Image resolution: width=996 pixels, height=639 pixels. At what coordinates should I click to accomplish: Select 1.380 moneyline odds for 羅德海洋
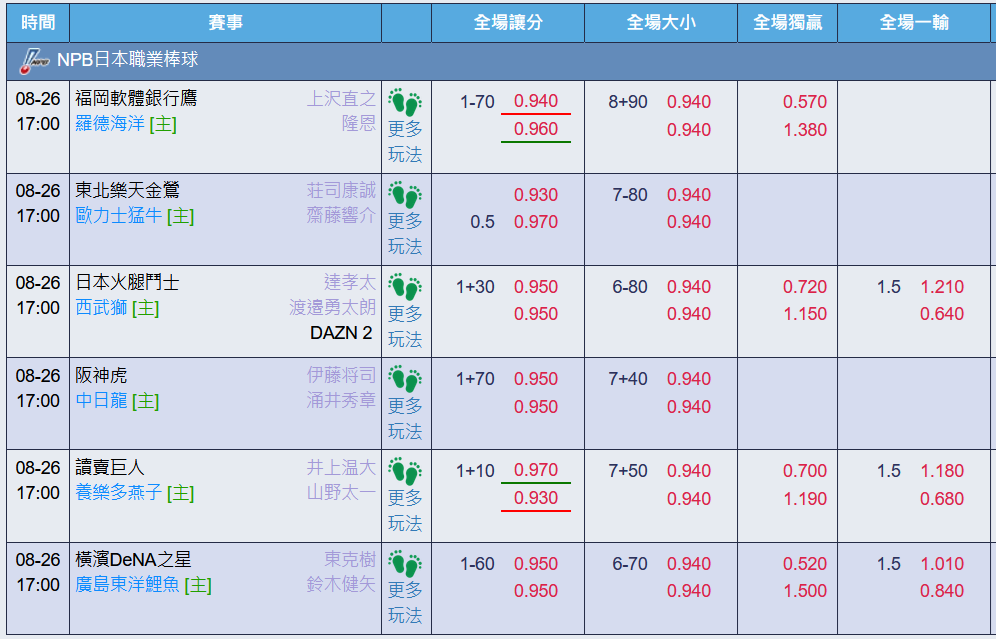point(805,130)
